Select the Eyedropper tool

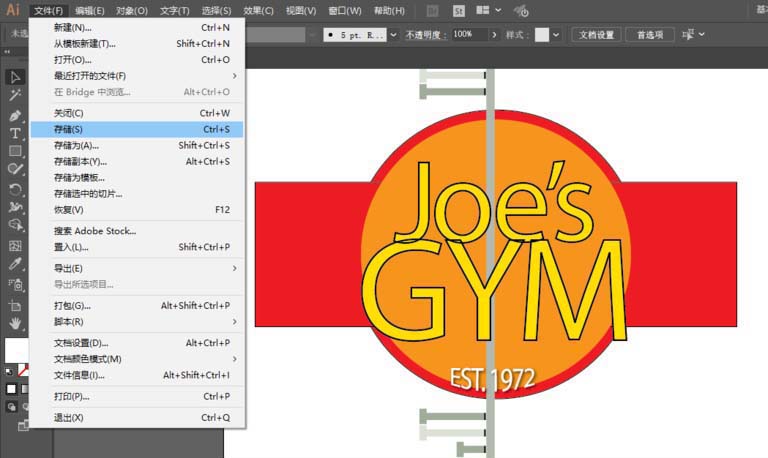point(15,265)
